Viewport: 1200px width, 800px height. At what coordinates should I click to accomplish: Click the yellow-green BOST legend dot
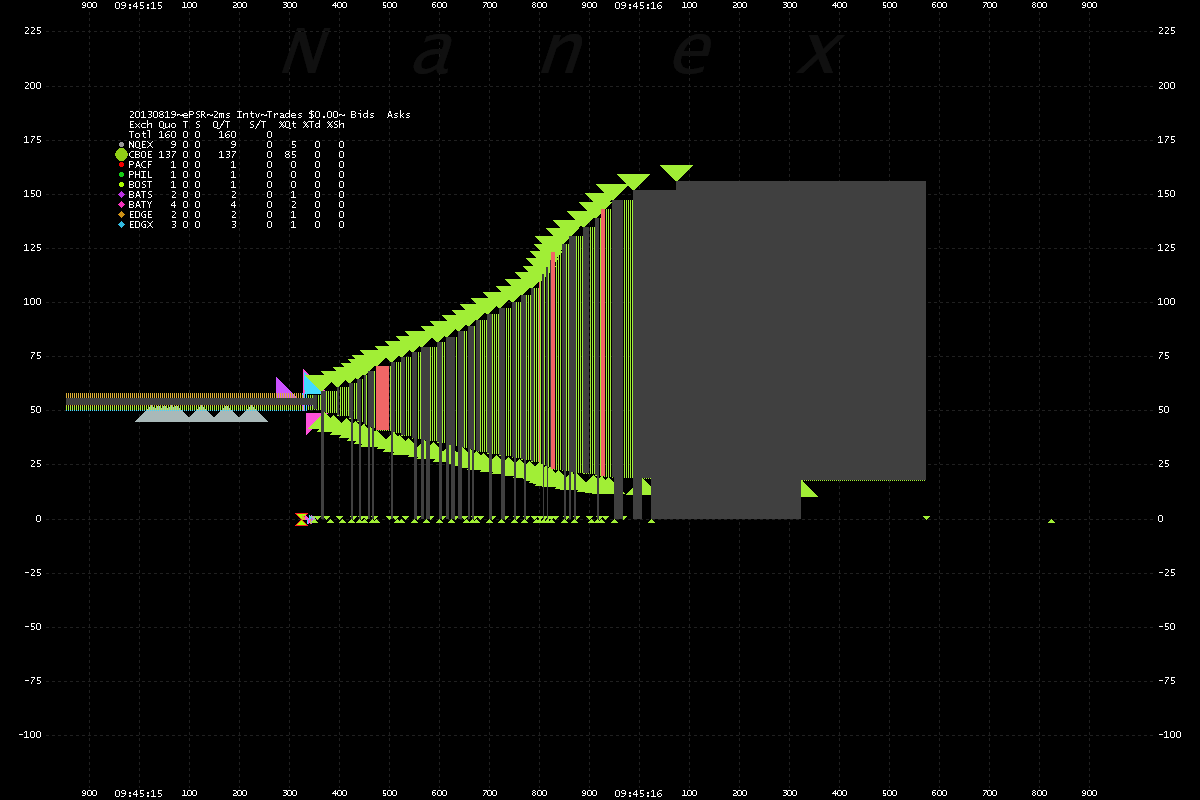tap(121, 185)
